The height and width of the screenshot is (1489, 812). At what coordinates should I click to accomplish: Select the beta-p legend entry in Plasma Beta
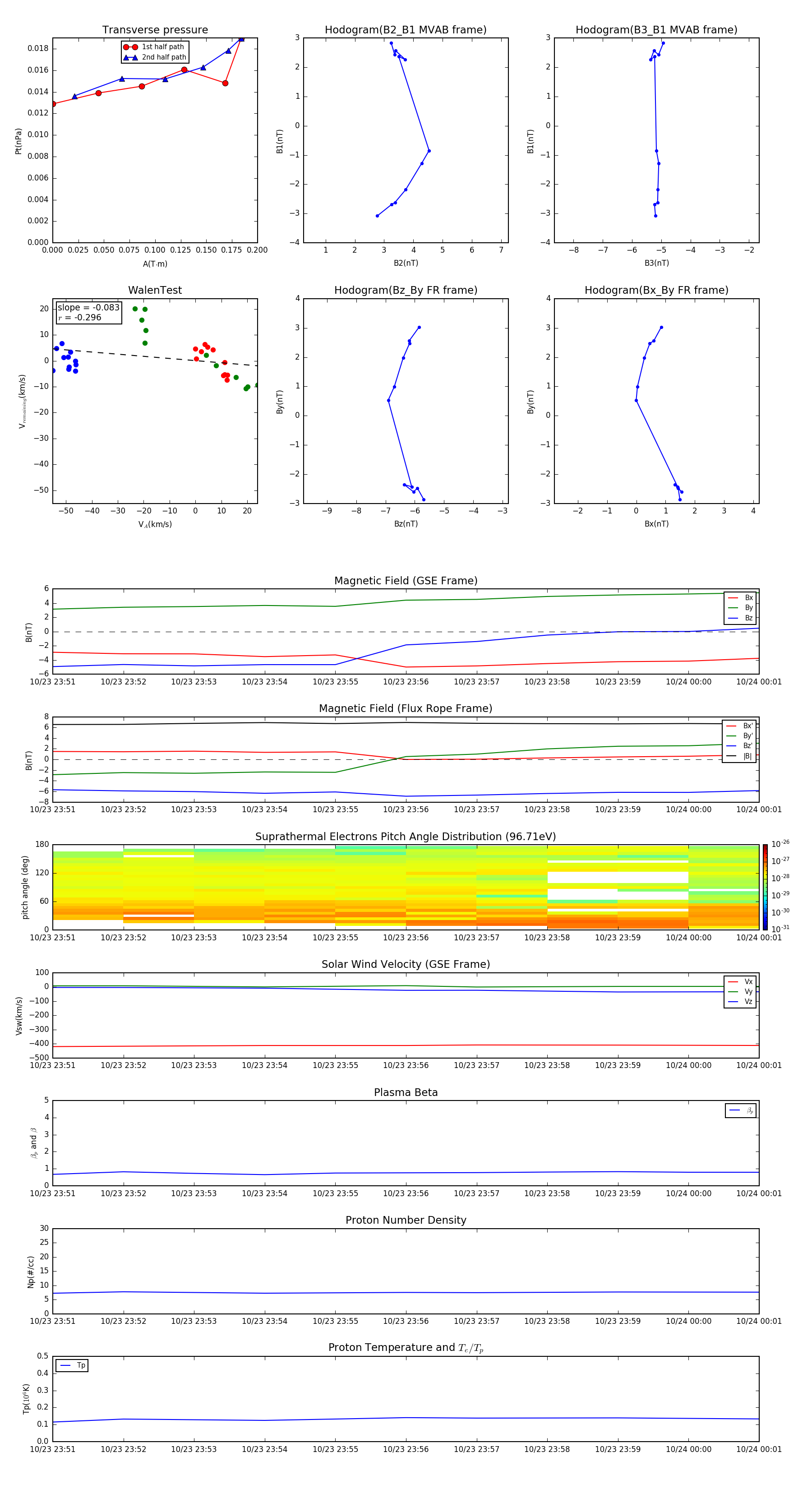coord(741,1110)
